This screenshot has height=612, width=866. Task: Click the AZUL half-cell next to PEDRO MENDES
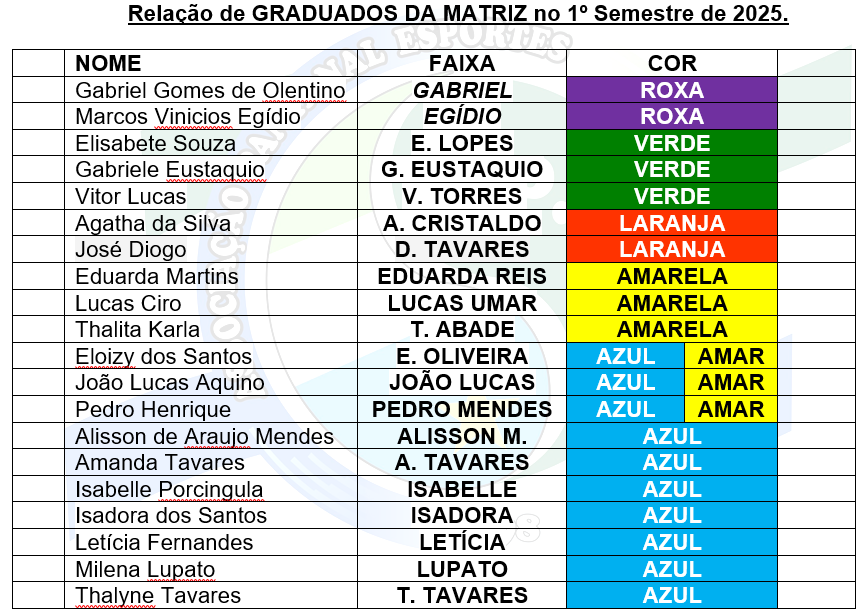pyautogui.click(x=626, y=409)
